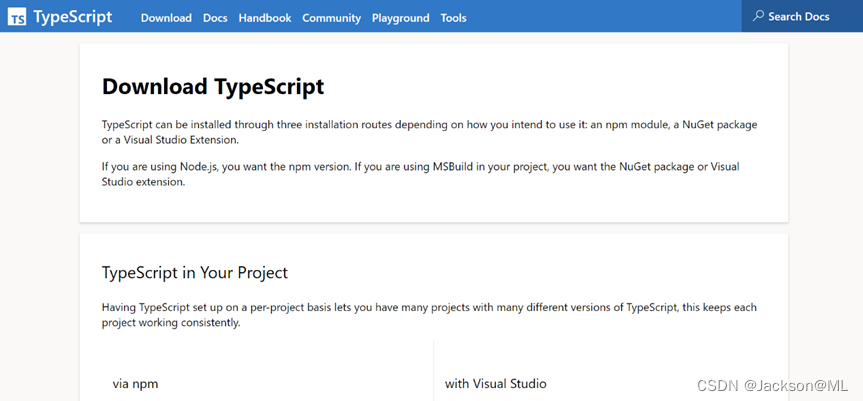This screenshot has height=401, width=863.
Task: Click the paragraph starting 'Having TypeScript set up'
Action: 429,315
